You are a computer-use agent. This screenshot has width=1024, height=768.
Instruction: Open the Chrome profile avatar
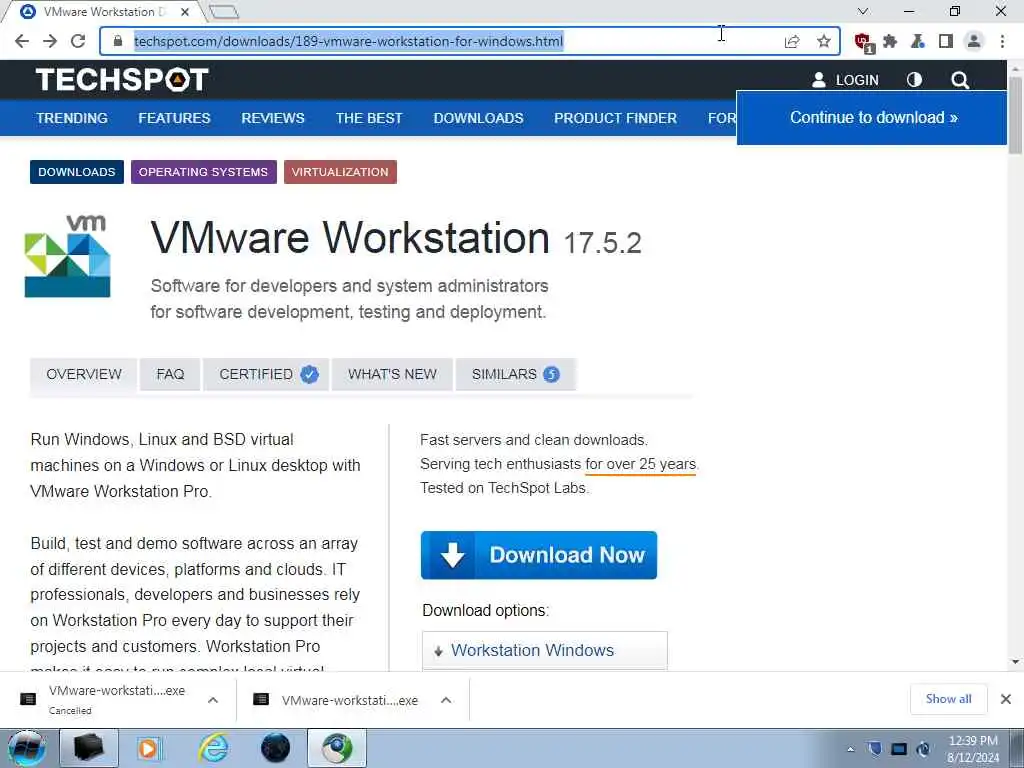973,42
